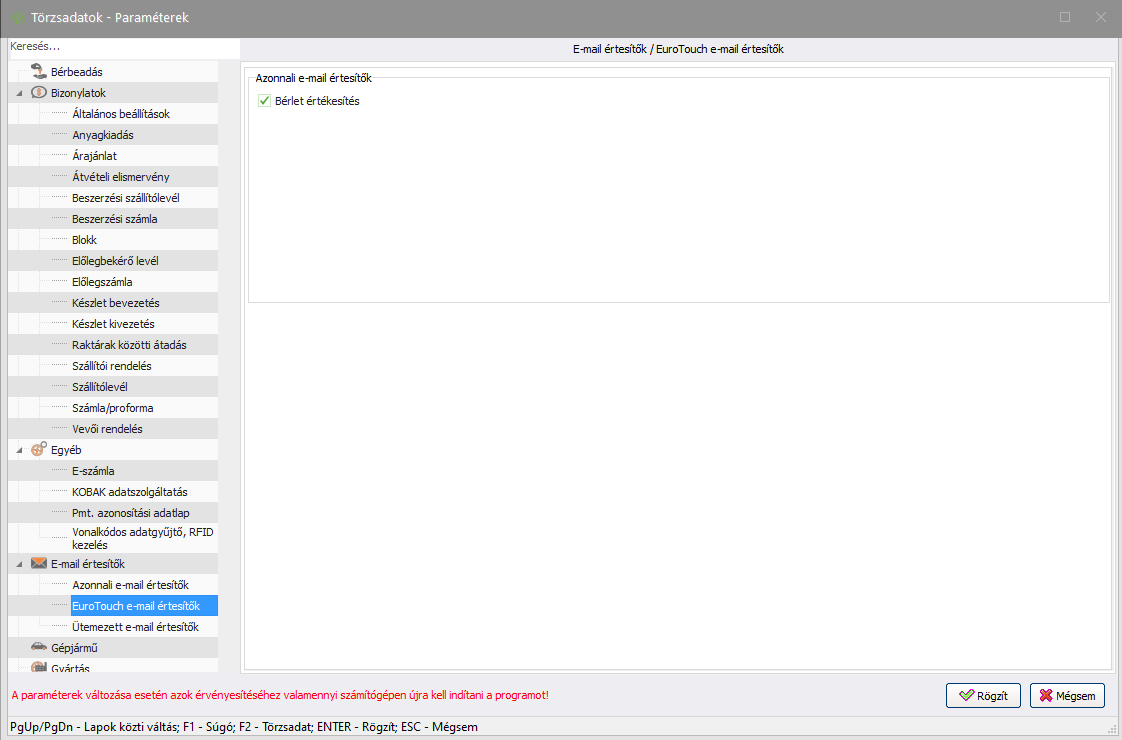Click the Bizonylatok coin icon
Image resolution: width=1122 pixels, height=740 pixels.
(38, 93)
